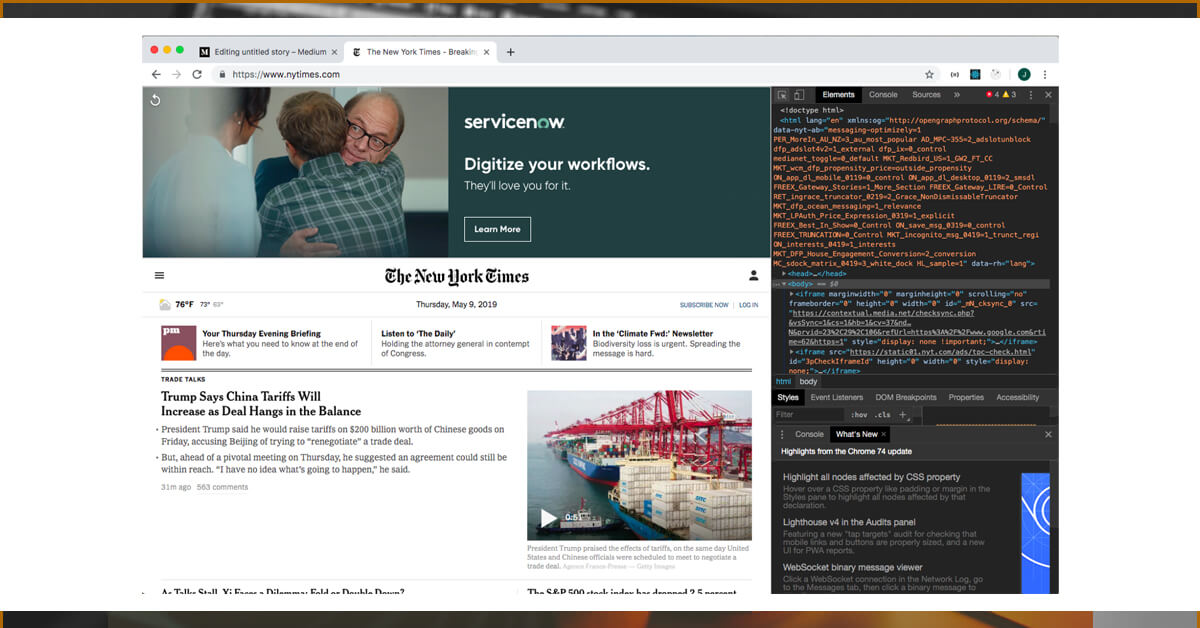The width and height of the screenshot is (1200, 628).
Task: Close the DevTools bottom drawer
Action: 1048,434
